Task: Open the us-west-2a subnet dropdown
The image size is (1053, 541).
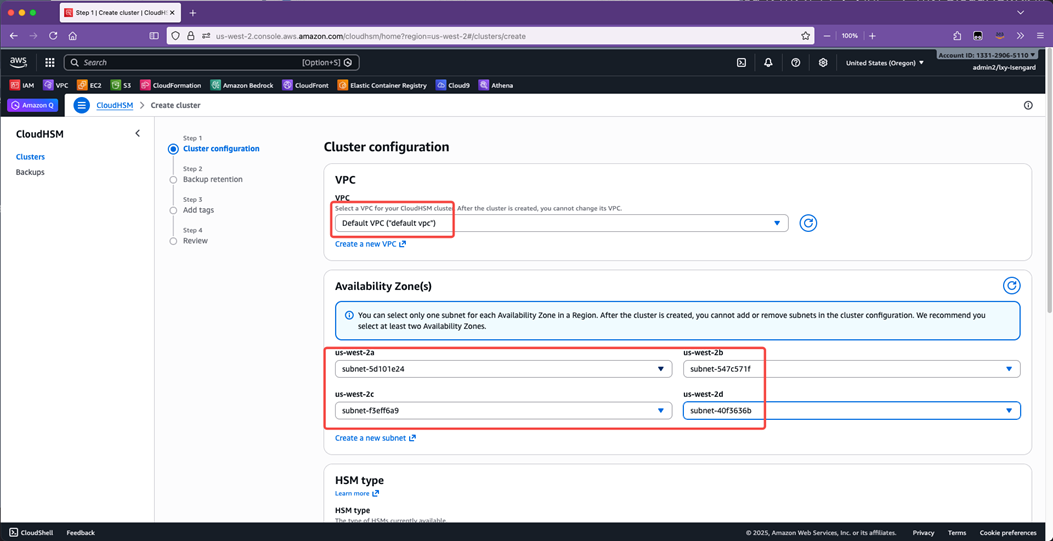Action: click(503, 369)
